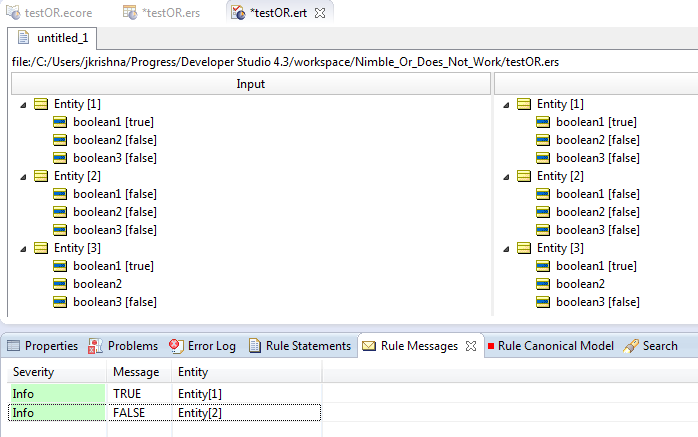Image resolution: width=698 pixels, height=437 pixels.
Task: Click the boolean1 [true] attribute icon under Input Entity [3]
Action: (x=60, y=266)
